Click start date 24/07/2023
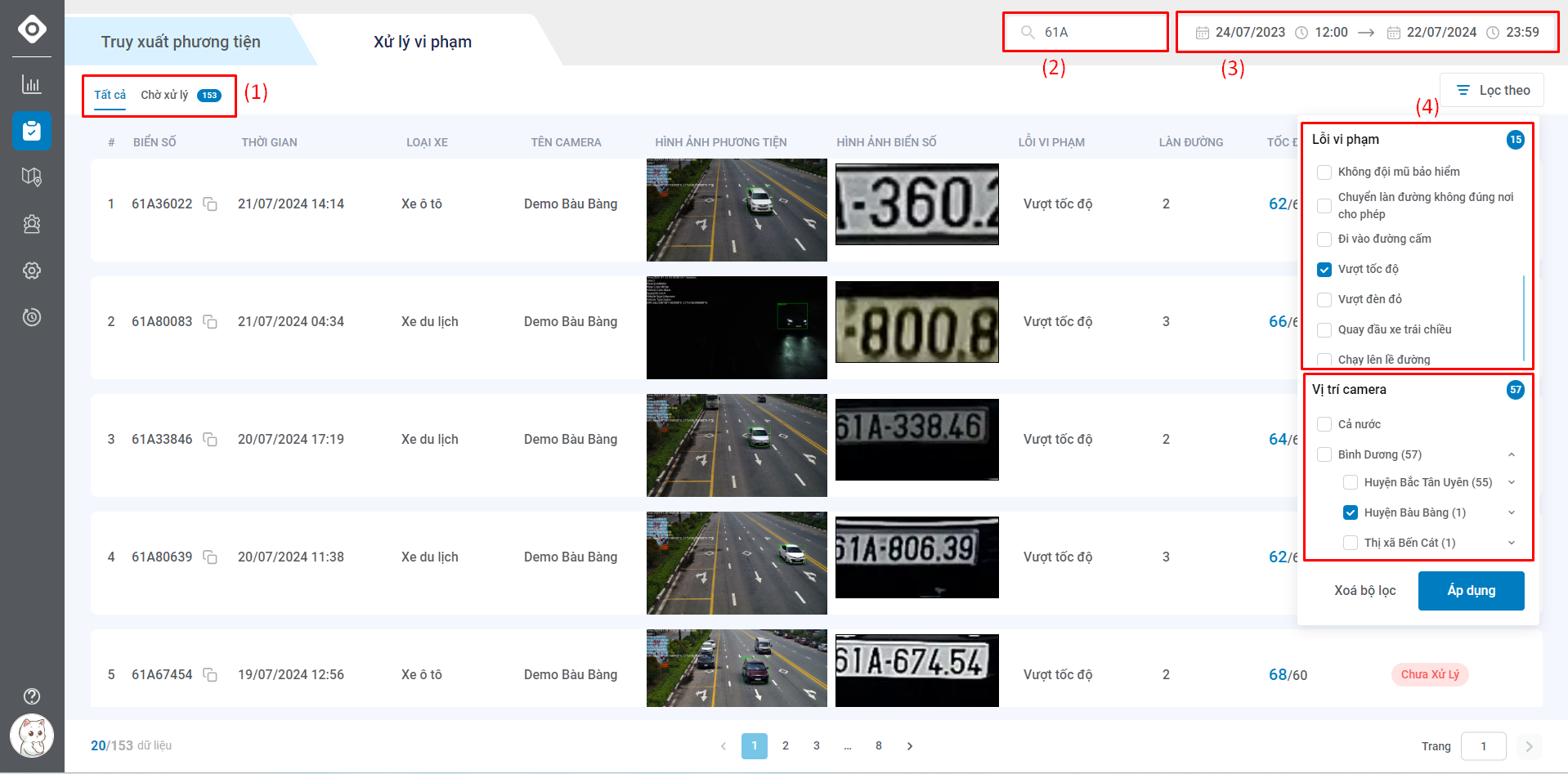Image resolution: width=1568 pixels, height=774 pixels. coord(1250,33)
